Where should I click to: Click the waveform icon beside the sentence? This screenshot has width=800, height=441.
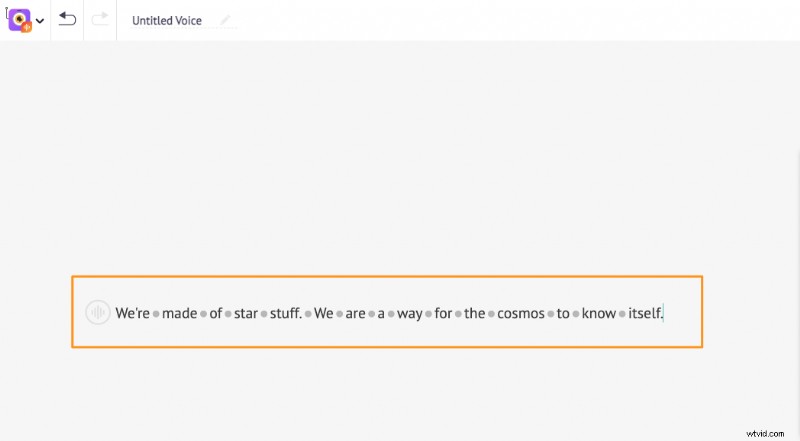click(97, 312)
